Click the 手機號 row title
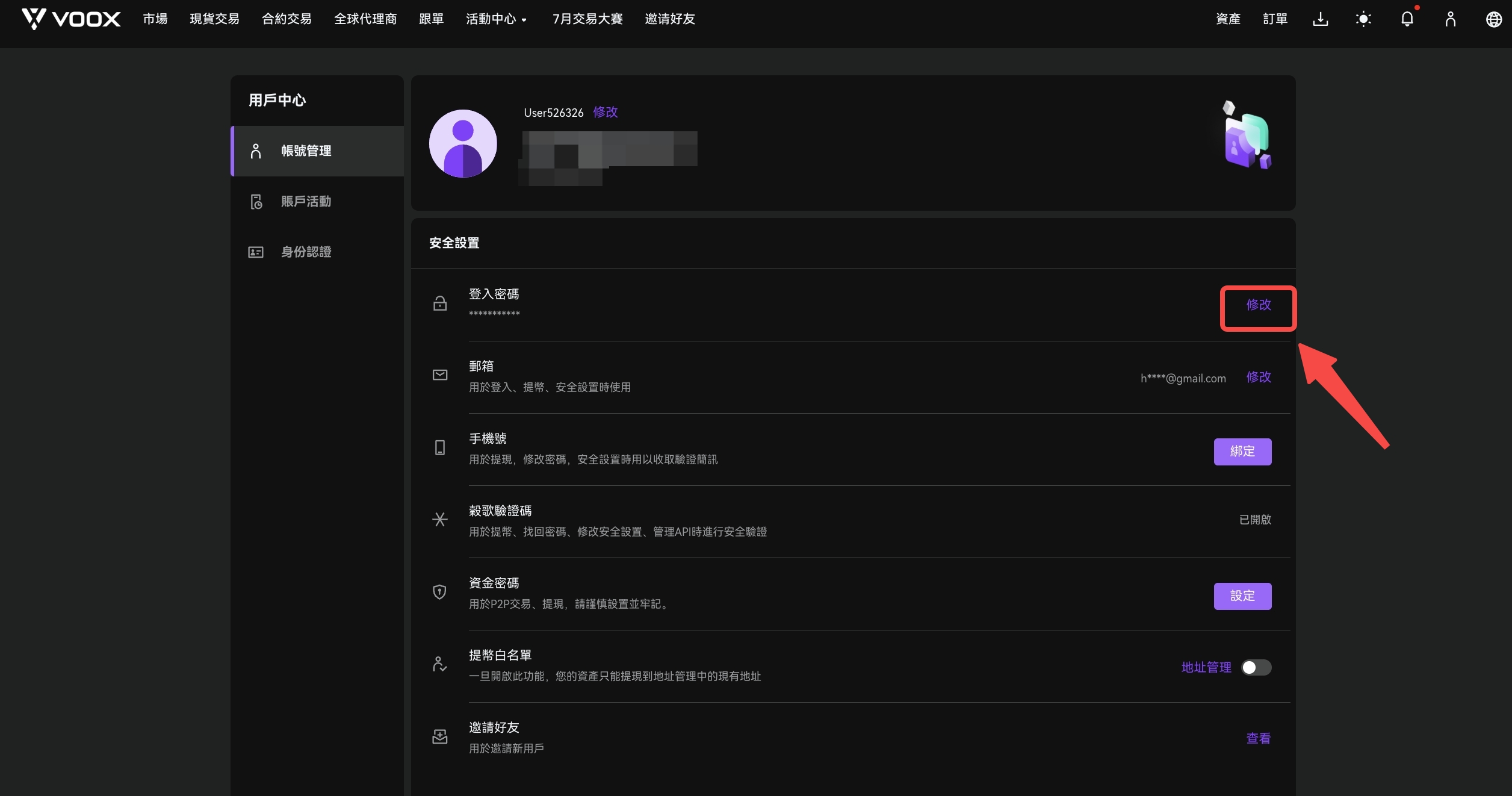 [x=488, y=438]
